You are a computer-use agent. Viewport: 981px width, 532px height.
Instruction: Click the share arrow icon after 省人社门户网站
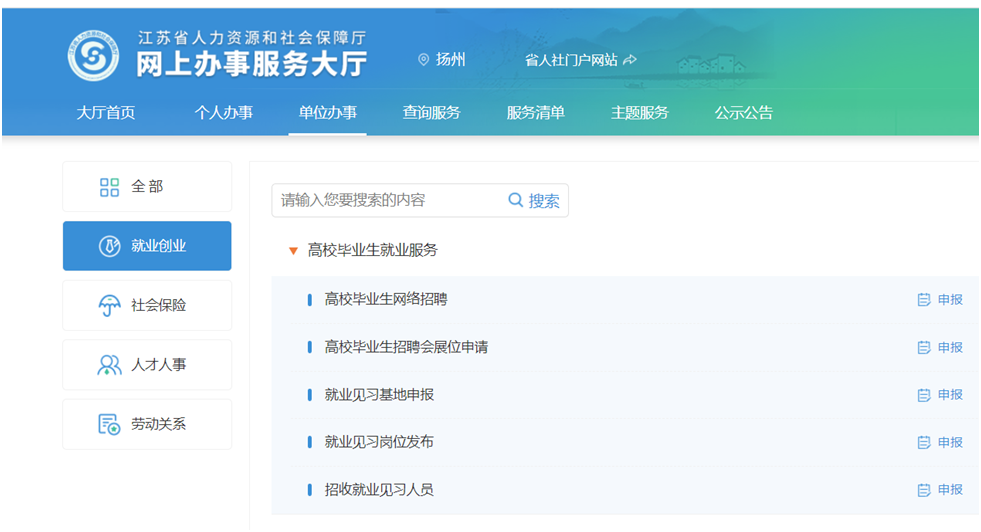click(x=630, y=60)
